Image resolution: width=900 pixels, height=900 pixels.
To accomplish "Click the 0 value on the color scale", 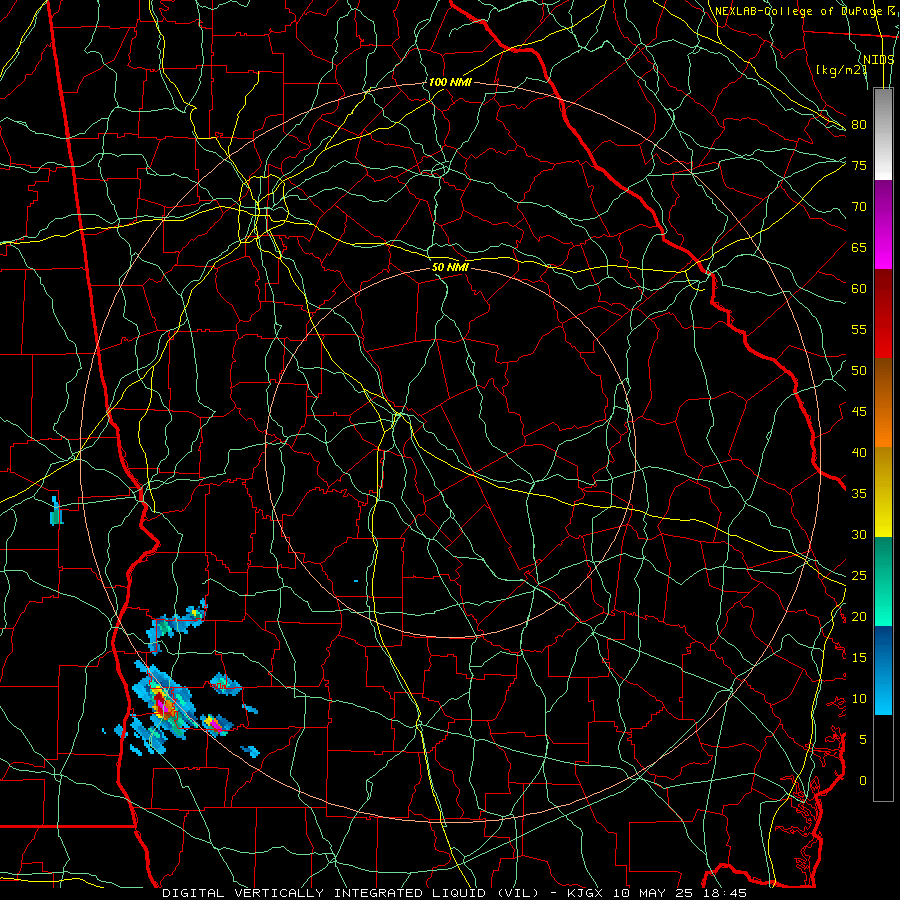I will click(x=863, y=781).
